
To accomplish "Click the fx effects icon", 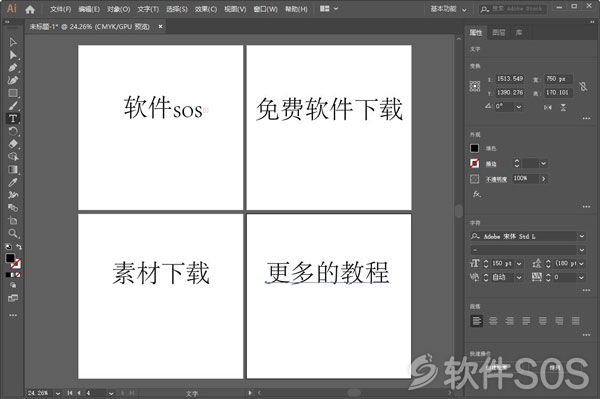I will [476, 194].
